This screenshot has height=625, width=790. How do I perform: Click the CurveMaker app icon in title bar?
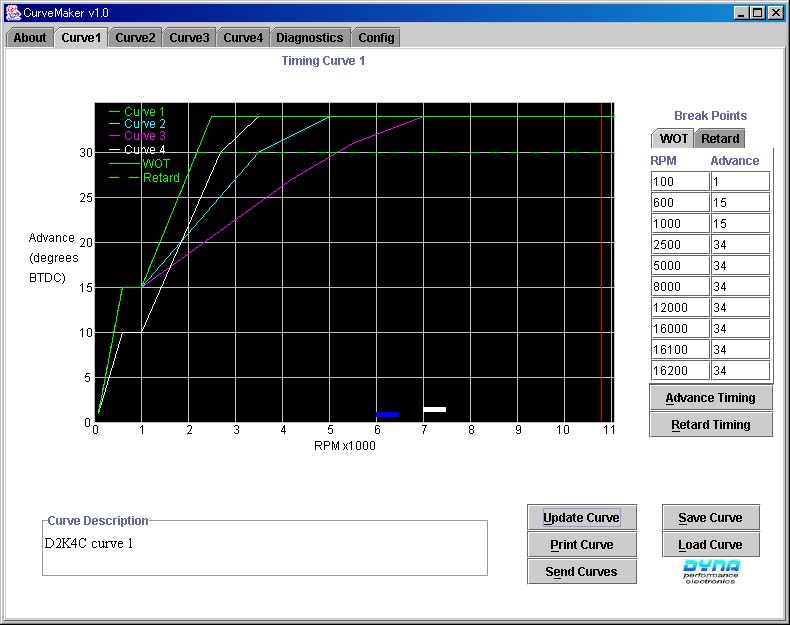13,12
